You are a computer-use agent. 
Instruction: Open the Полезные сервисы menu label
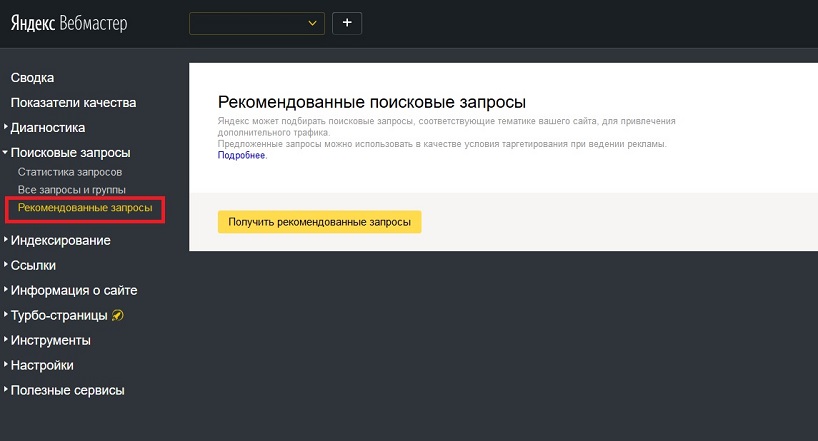[x=68, y=391]
